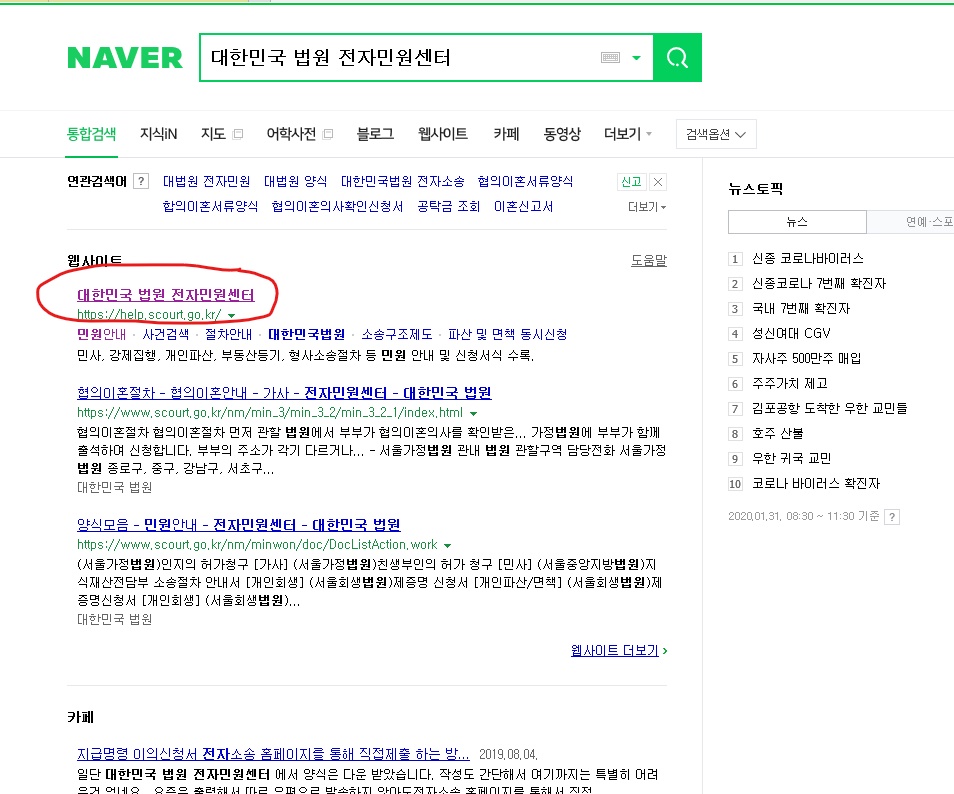This screenshot has width=954, height=794.
Task: Select the 뉴스 tab in 뉴스토픽
Action: pyautogui.click(x=797, y=222)
